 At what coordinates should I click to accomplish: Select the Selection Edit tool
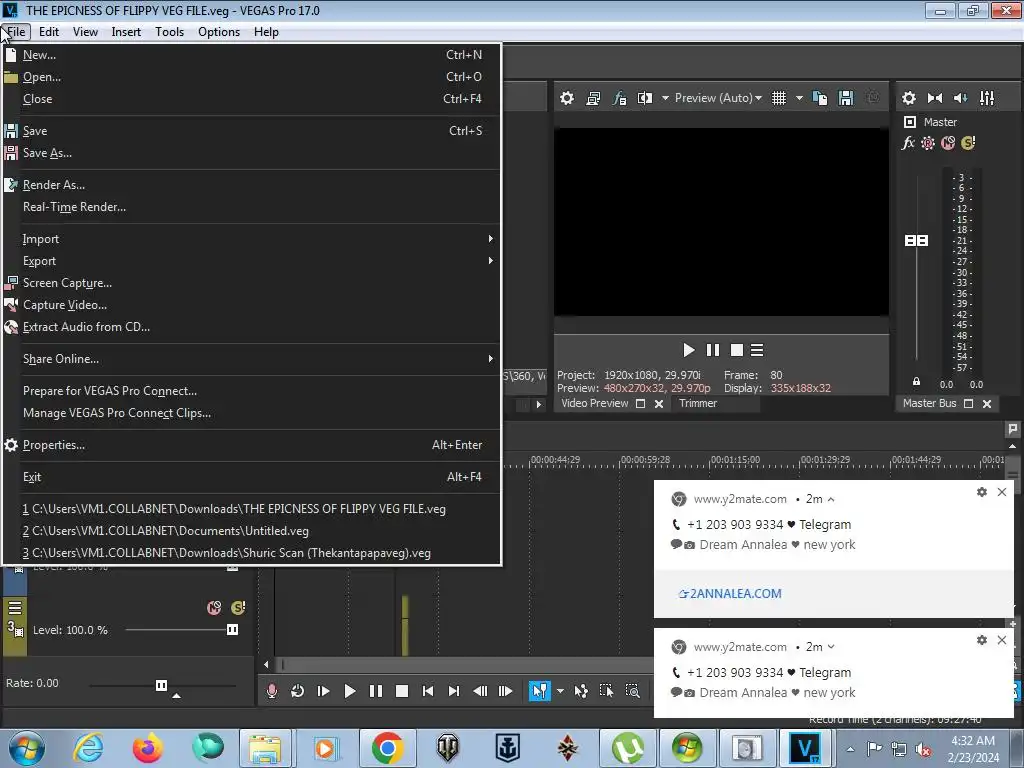tap(606, 691)
